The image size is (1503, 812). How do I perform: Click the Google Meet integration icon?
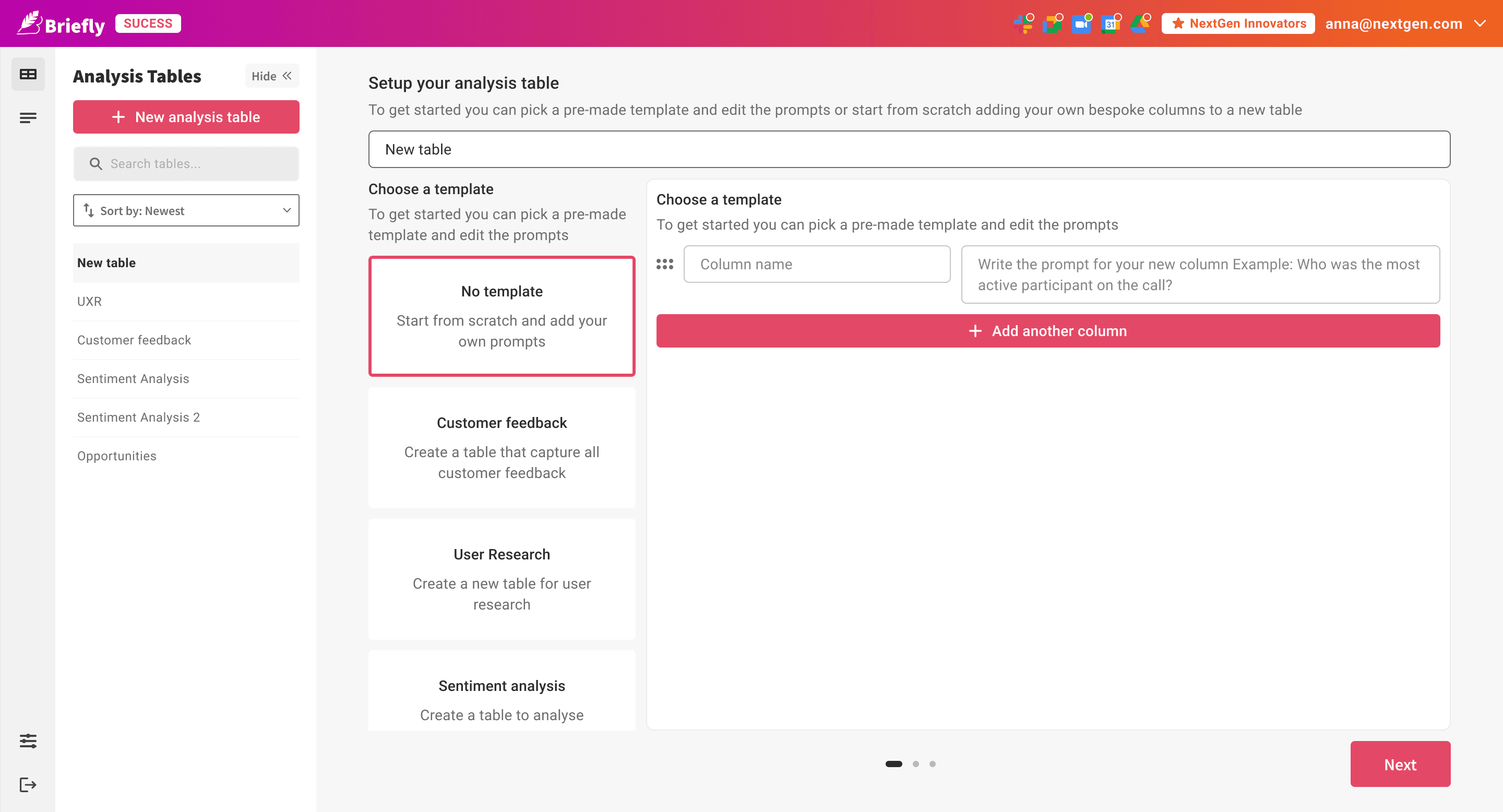[1052, 24]
